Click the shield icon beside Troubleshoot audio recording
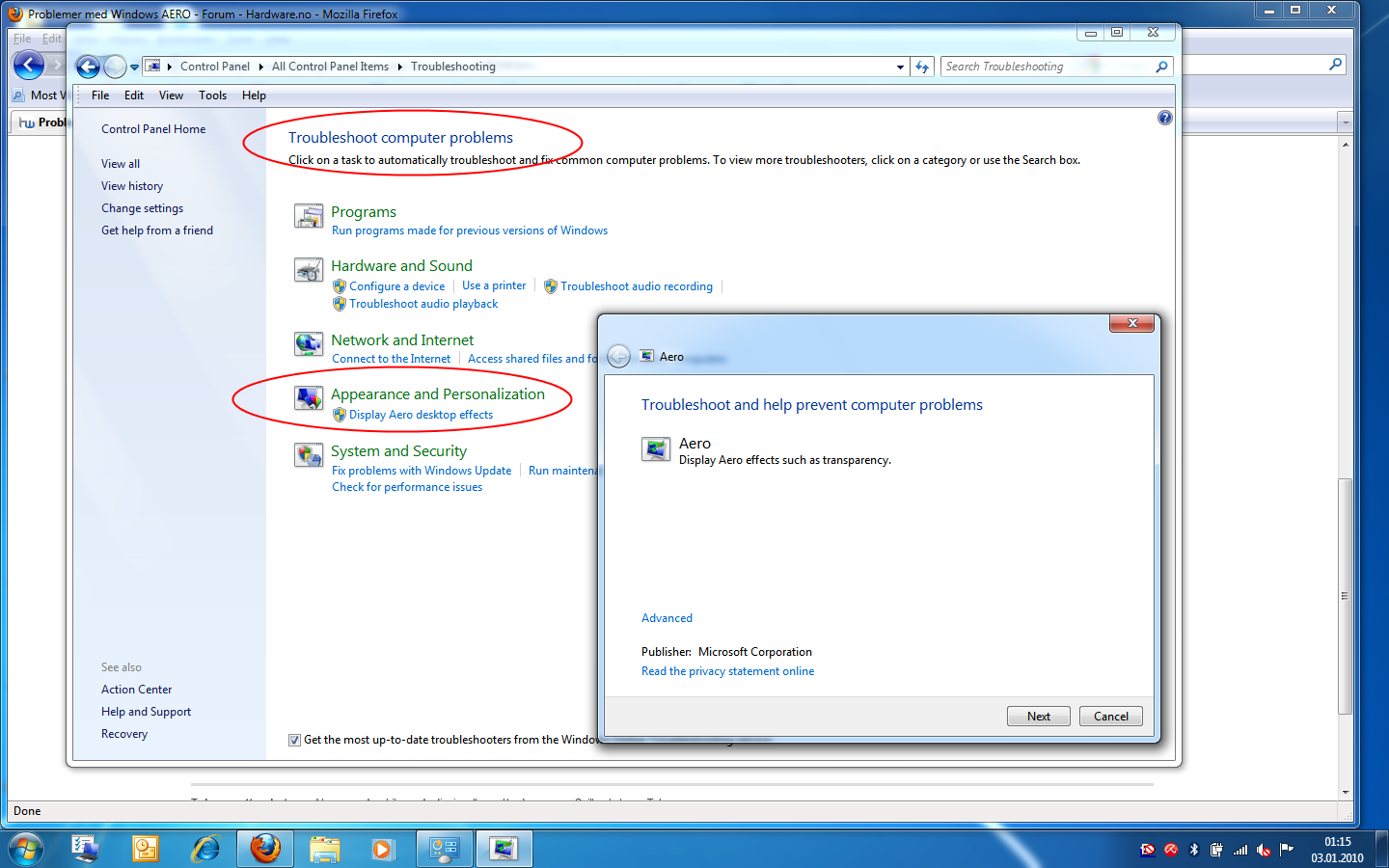 click(x=550, y=286)
